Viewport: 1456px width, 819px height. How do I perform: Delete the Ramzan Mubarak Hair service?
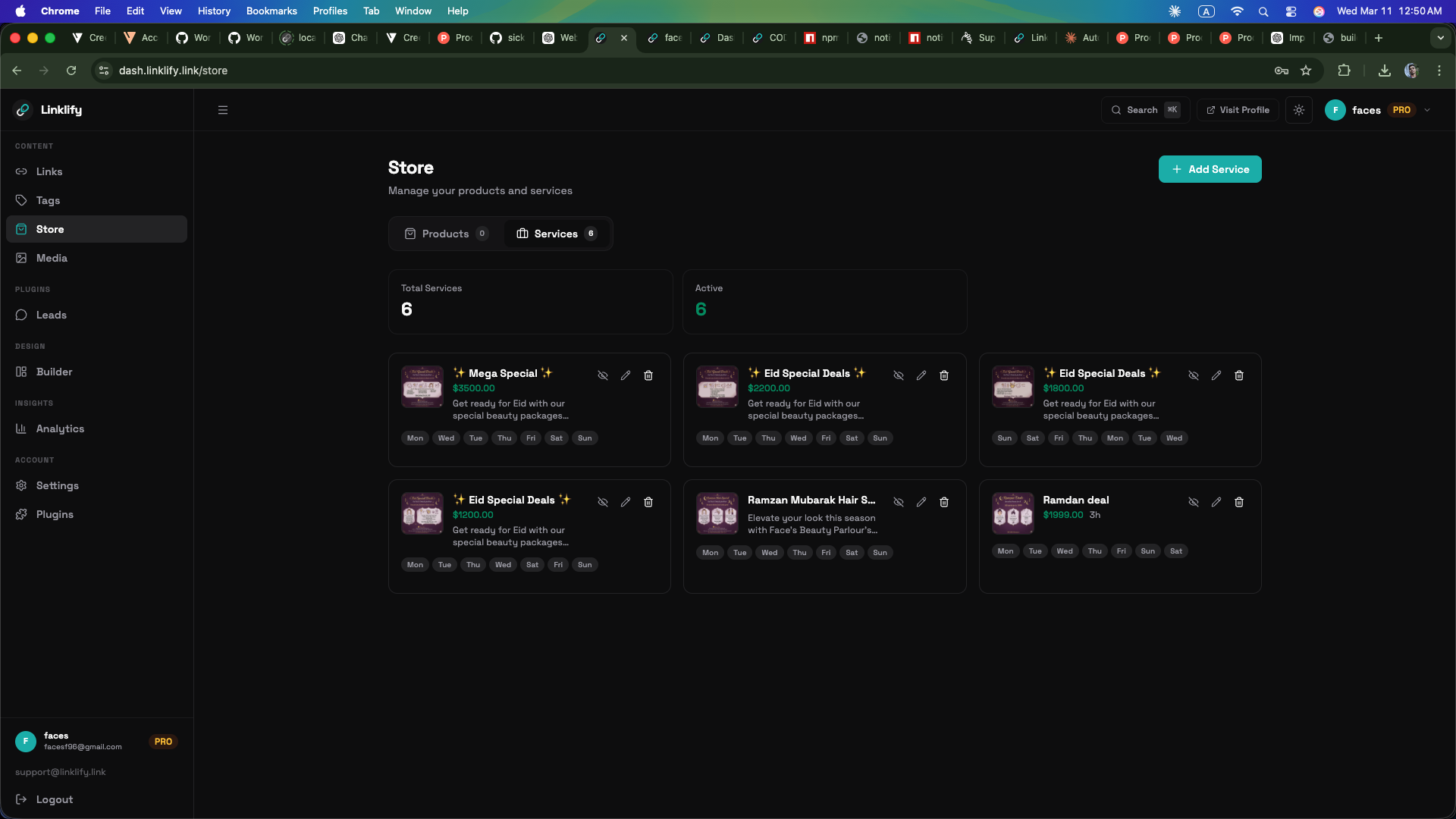[944, 502]
